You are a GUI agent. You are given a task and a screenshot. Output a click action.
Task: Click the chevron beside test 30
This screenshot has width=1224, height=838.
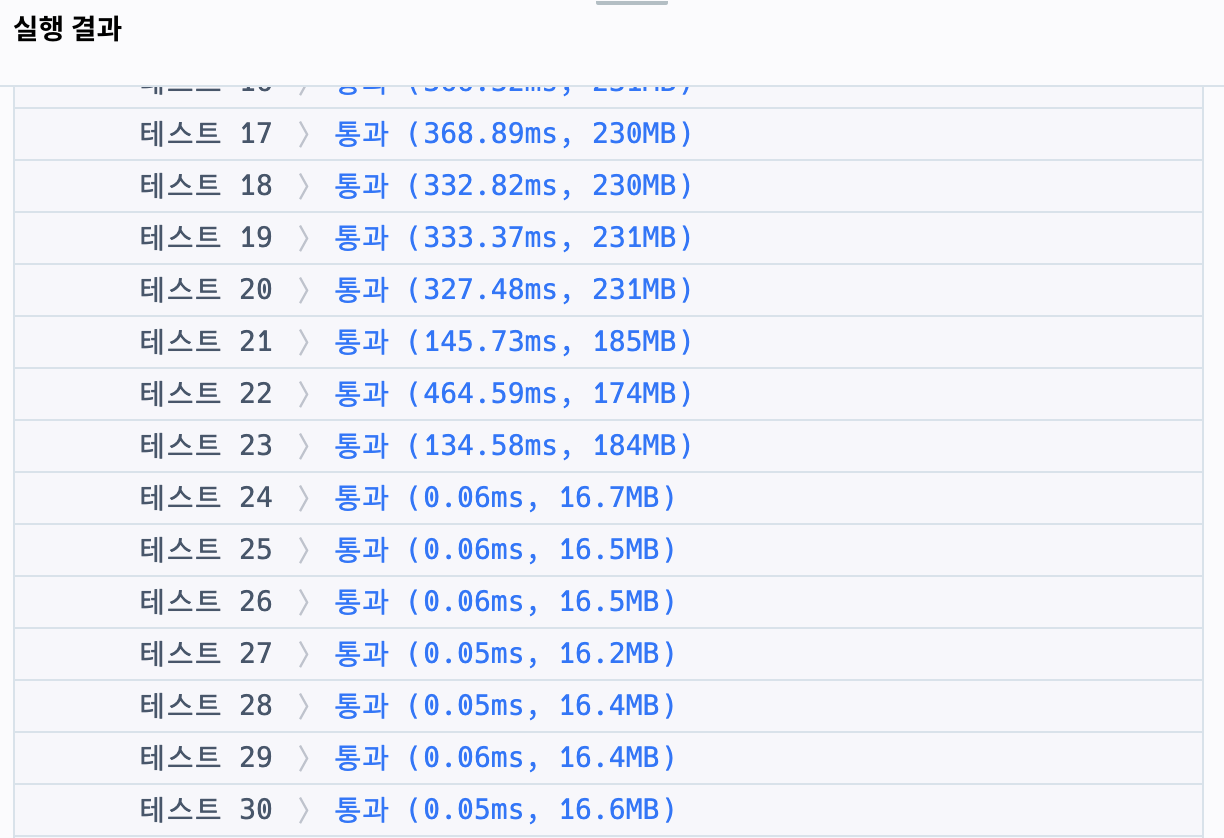pyautogui.click(x=303, y=810)
